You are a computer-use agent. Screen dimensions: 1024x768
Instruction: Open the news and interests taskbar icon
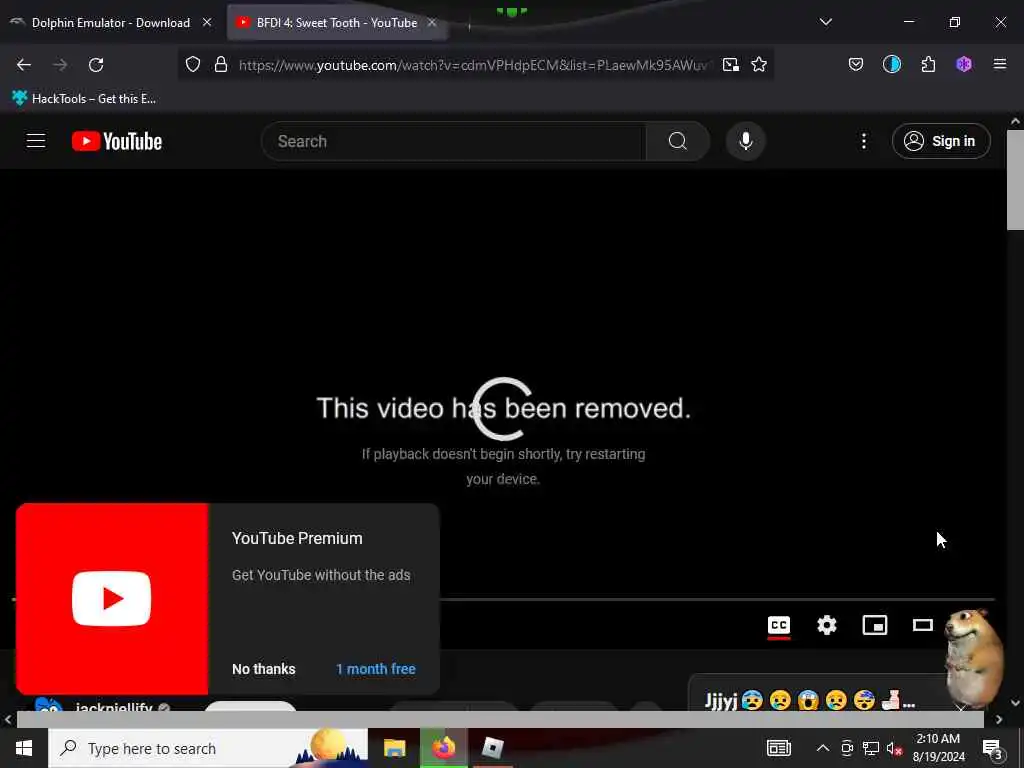pyautogui.click(x=778, y=748)
